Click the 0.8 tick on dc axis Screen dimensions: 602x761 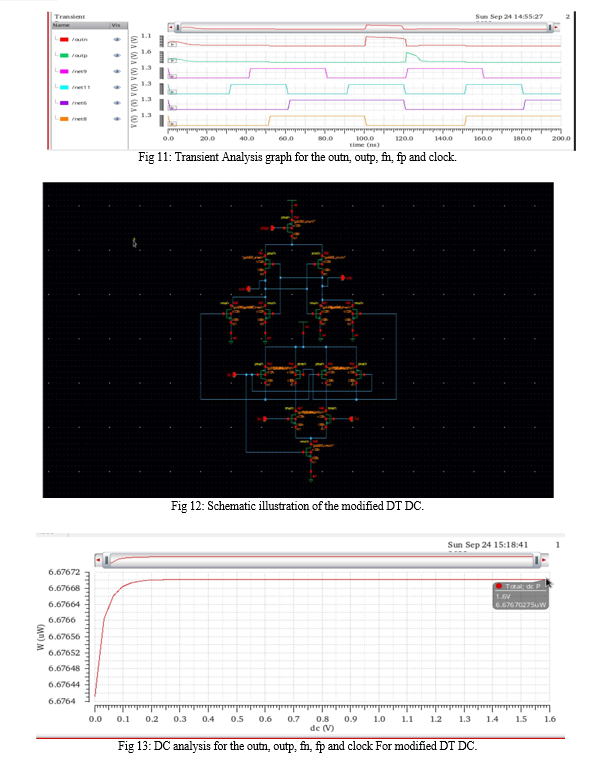point(322,719)
